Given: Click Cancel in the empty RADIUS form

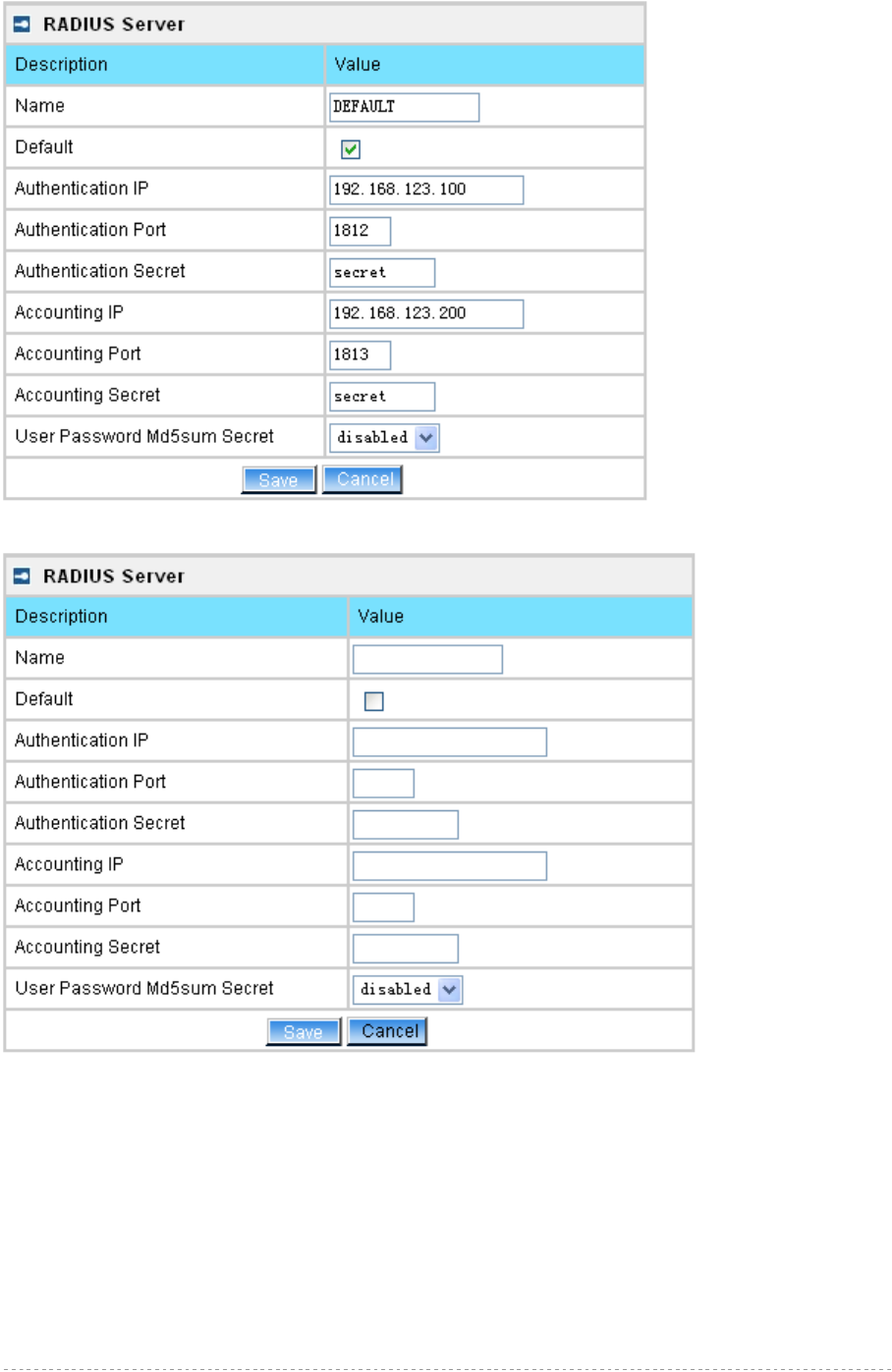Looking at the screenshot, I should coord(387,1031).
